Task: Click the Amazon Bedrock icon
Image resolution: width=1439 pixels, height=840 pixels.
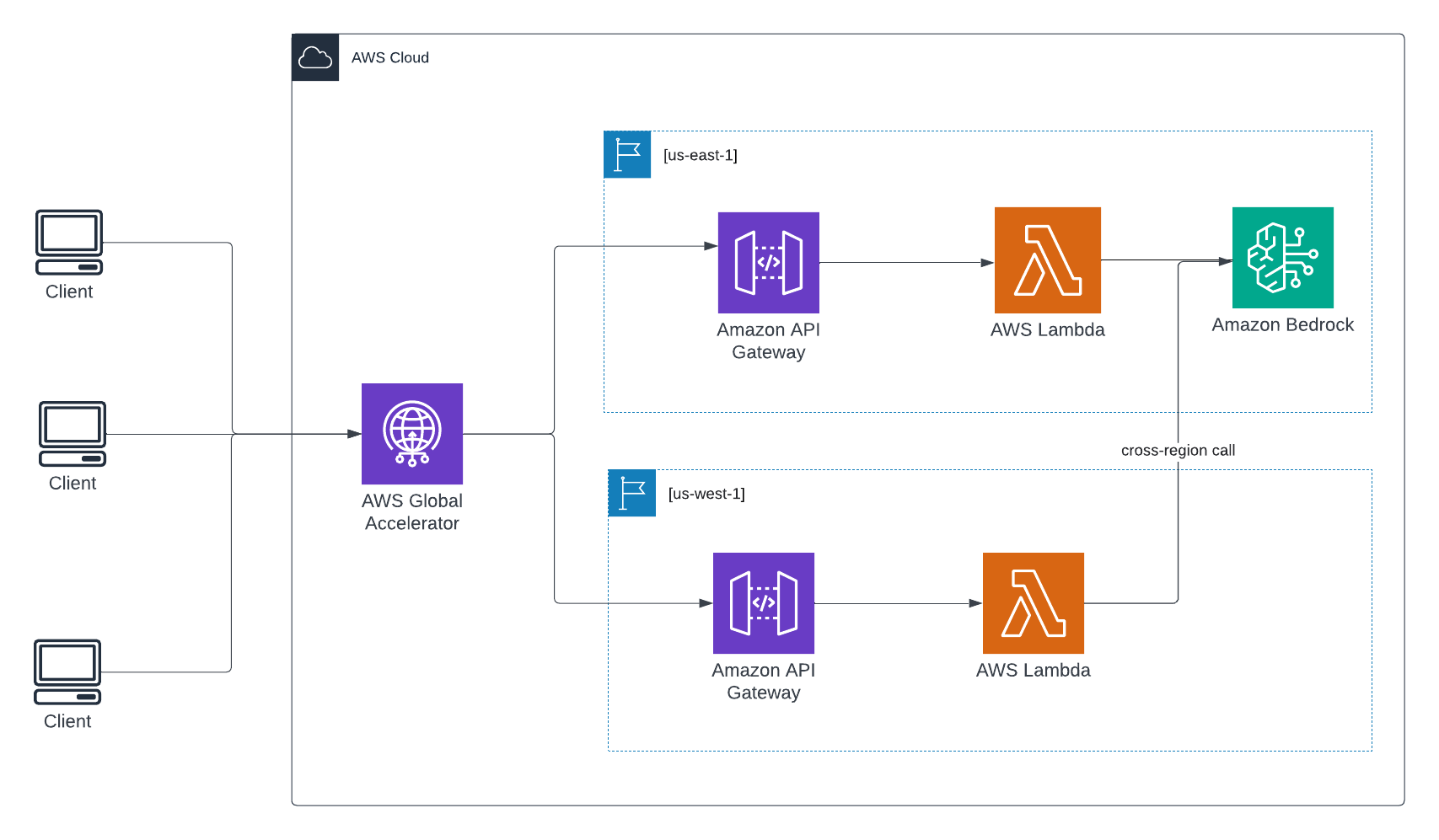Action: 1282,258
